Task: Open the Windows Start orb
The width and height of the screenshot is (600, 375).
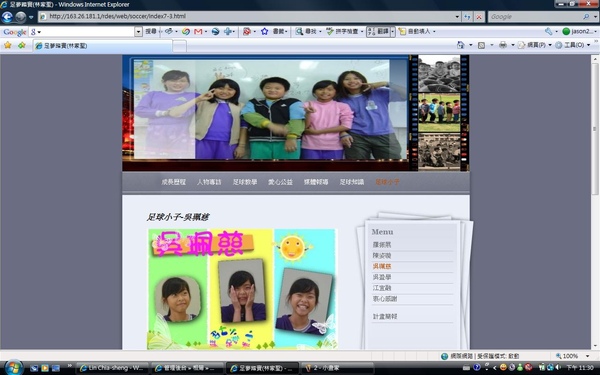Action: pos(14,368)
